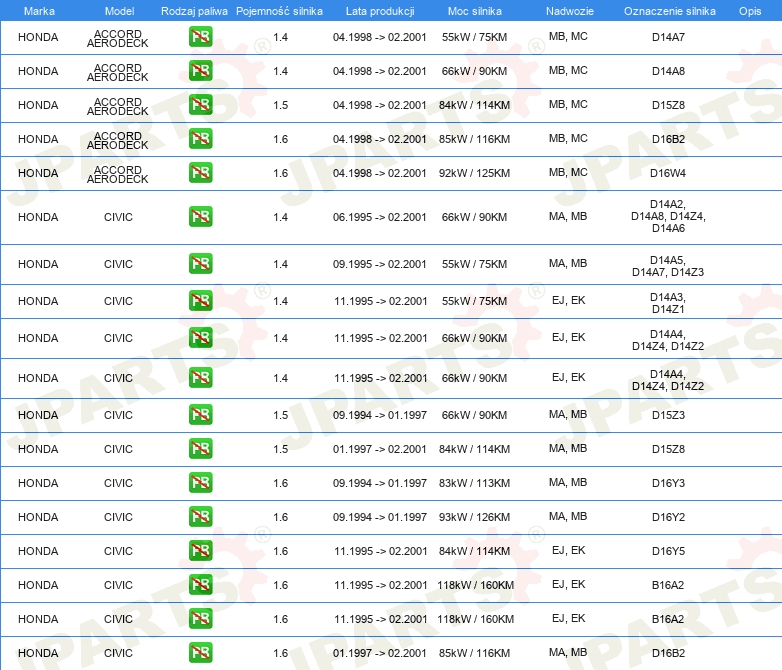This screenshot has height=670, width=782.
Task: Click D16Y2 engine code cell
Action: [x=668, y=517]
